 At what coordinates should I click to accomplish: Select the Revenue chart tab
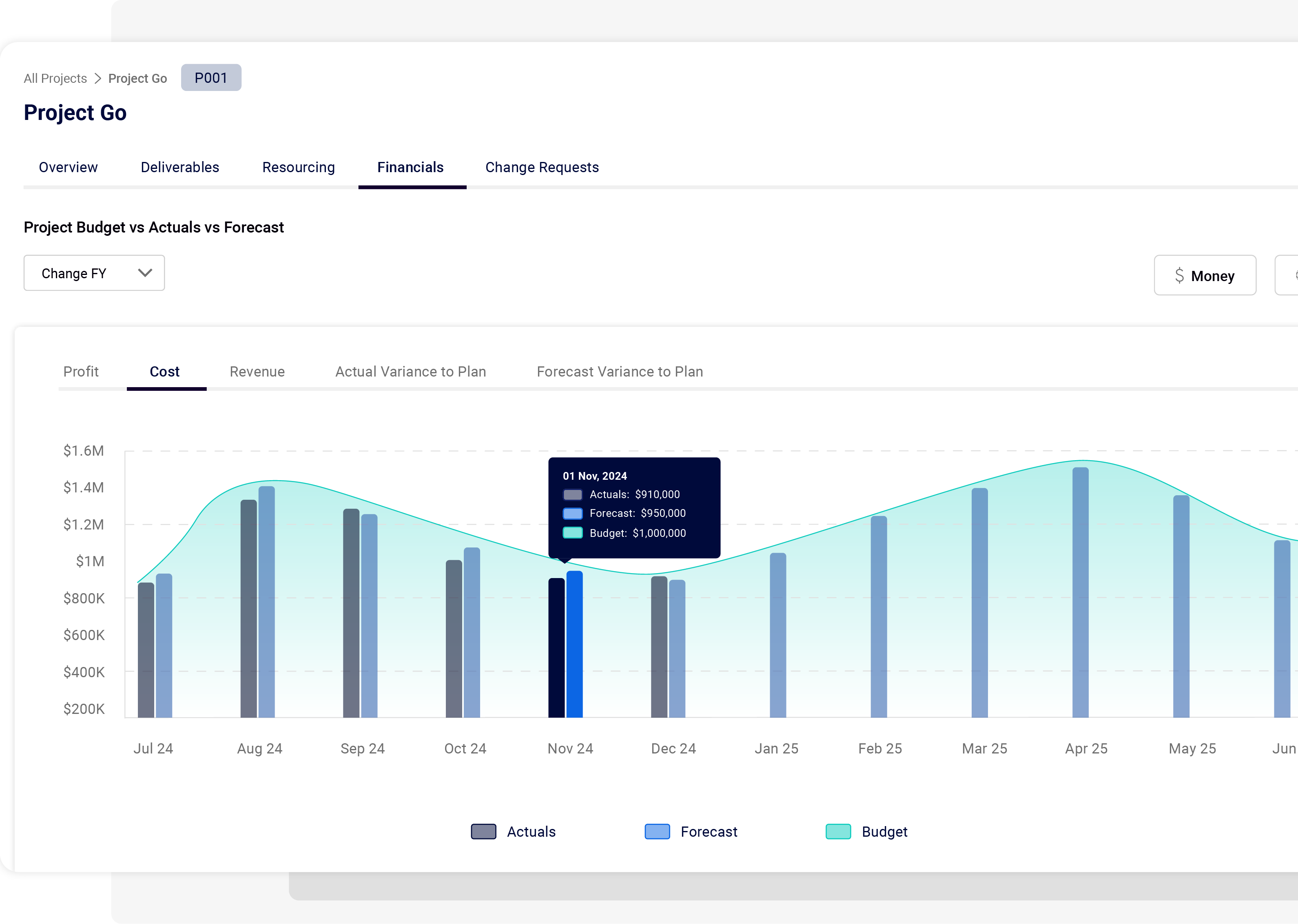pyautogui.click(x=257, y=372)
